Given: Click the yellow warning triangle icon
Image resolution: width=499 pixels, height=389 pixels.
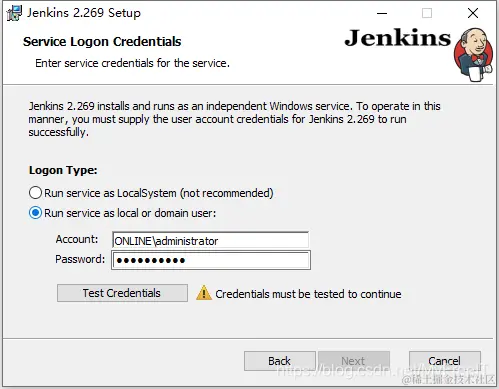Looking at the screenshot, I should [204, 293].
